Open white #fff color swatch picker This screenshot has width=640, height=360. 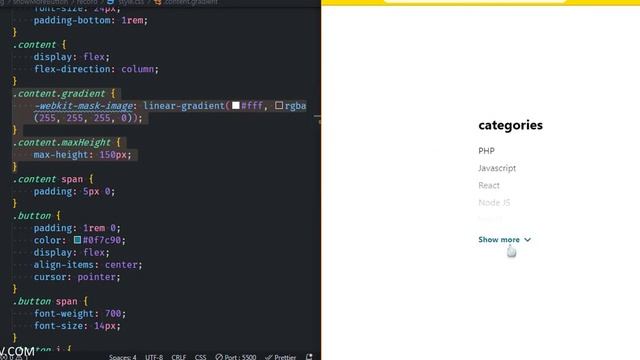click(x=236, y=106)
